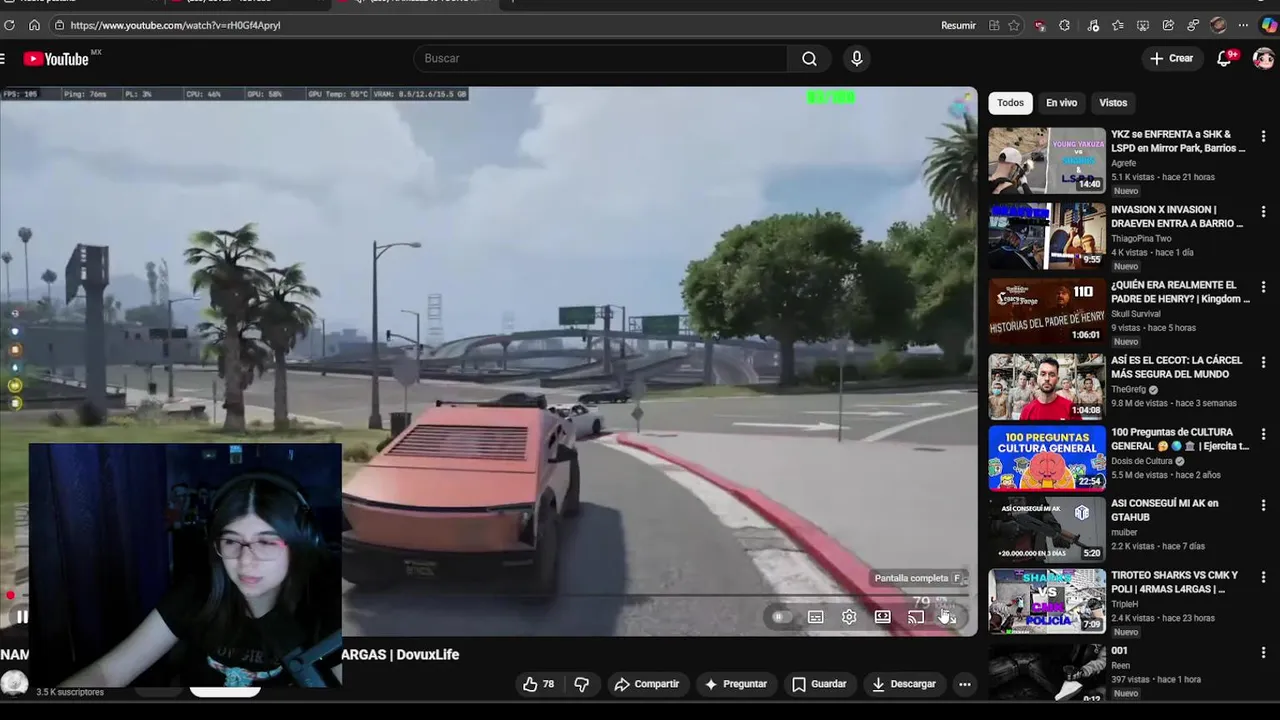Open options menu for ASI CONSEGUÍ MI AK video
The width and height of the screenshot is (1280, 720).
[1264, 506]
